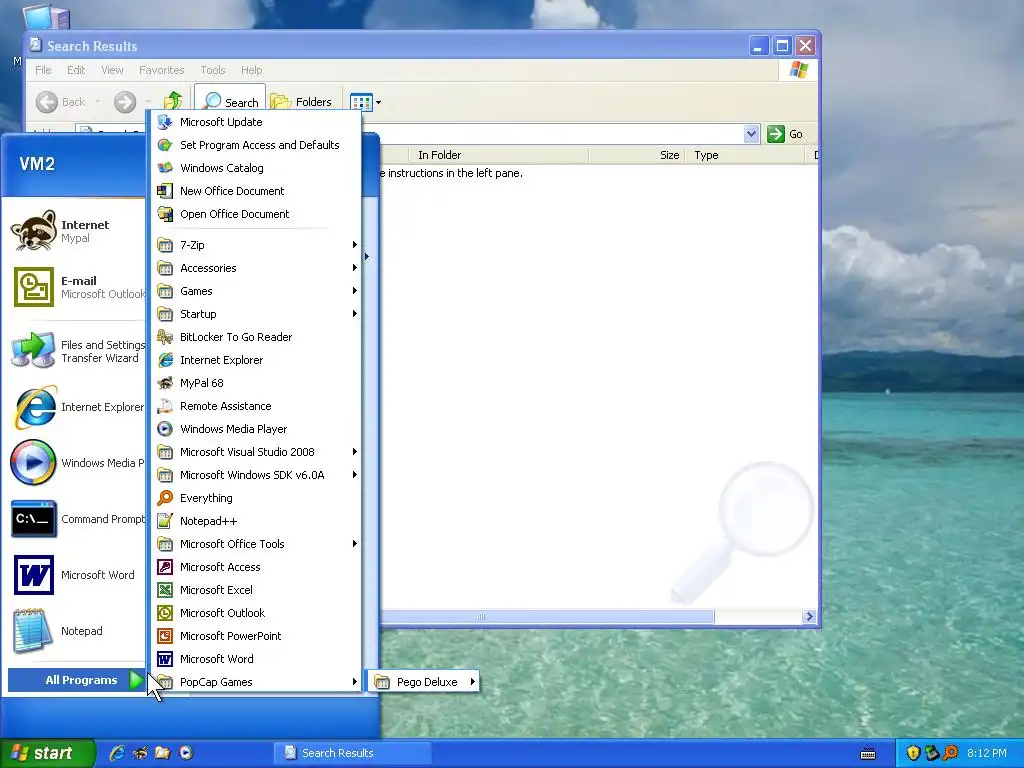
Task: Open Mypal Internet pinned item
Action: [75, 231]
